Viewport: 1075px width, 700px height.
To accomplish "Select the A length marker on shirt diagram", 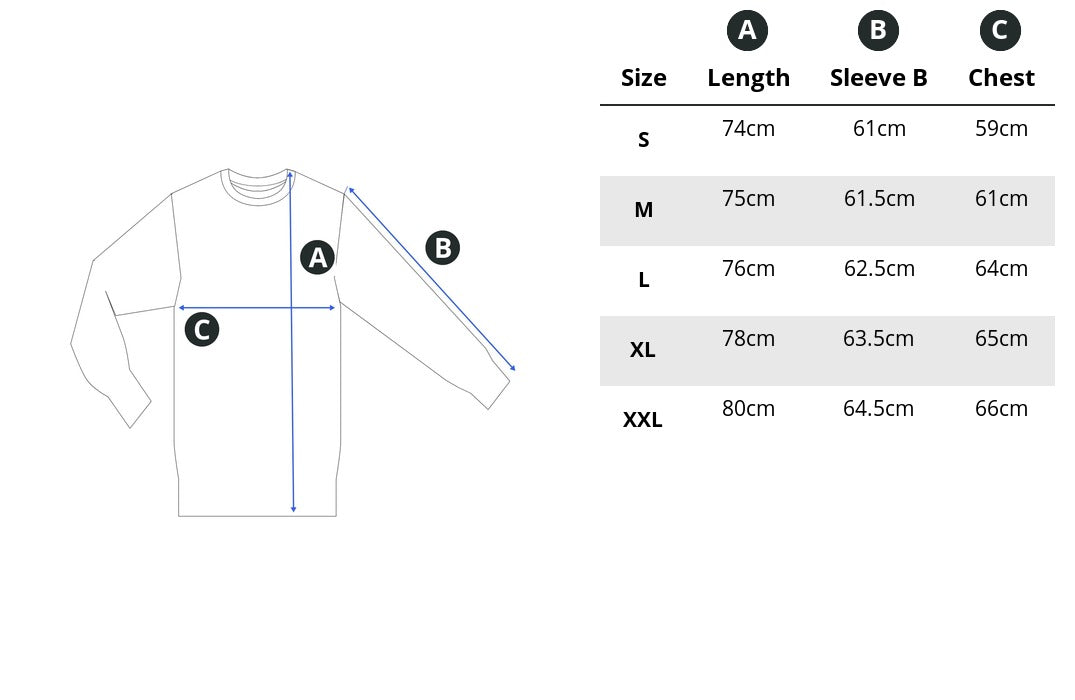I will [x=318, y=257].
